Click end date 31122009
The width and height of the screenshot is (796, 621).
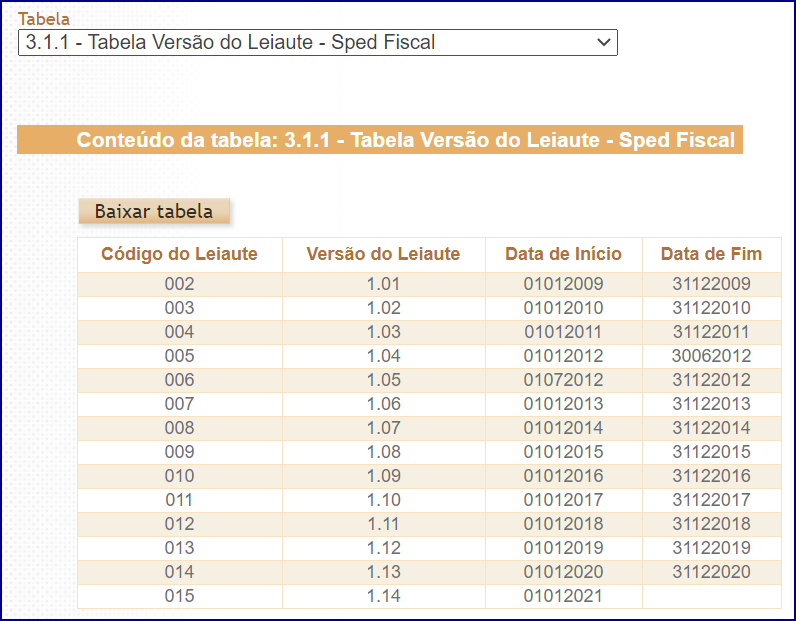[x=712, y=284]
